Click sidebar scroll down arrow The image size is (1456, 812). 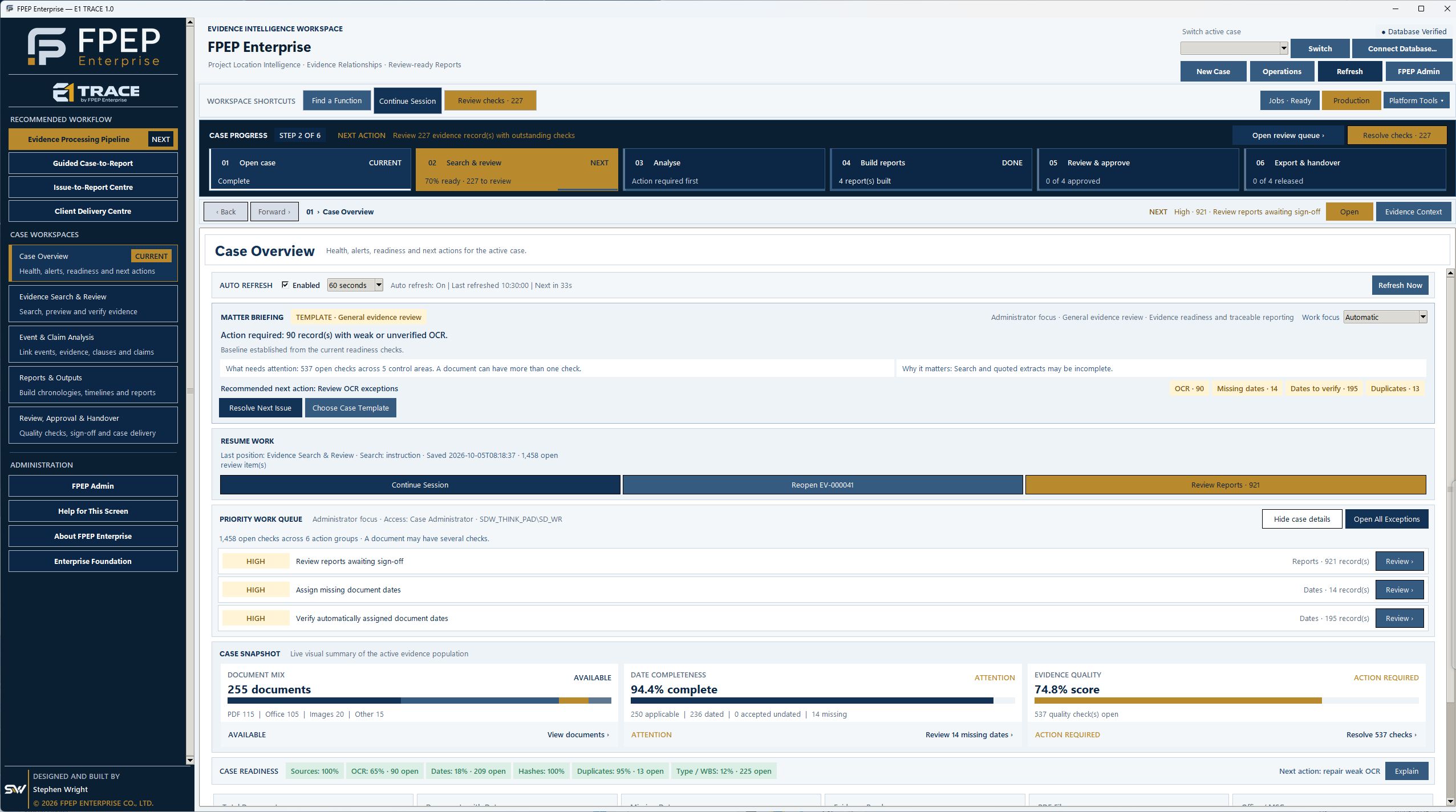click(x=190, y=760)
